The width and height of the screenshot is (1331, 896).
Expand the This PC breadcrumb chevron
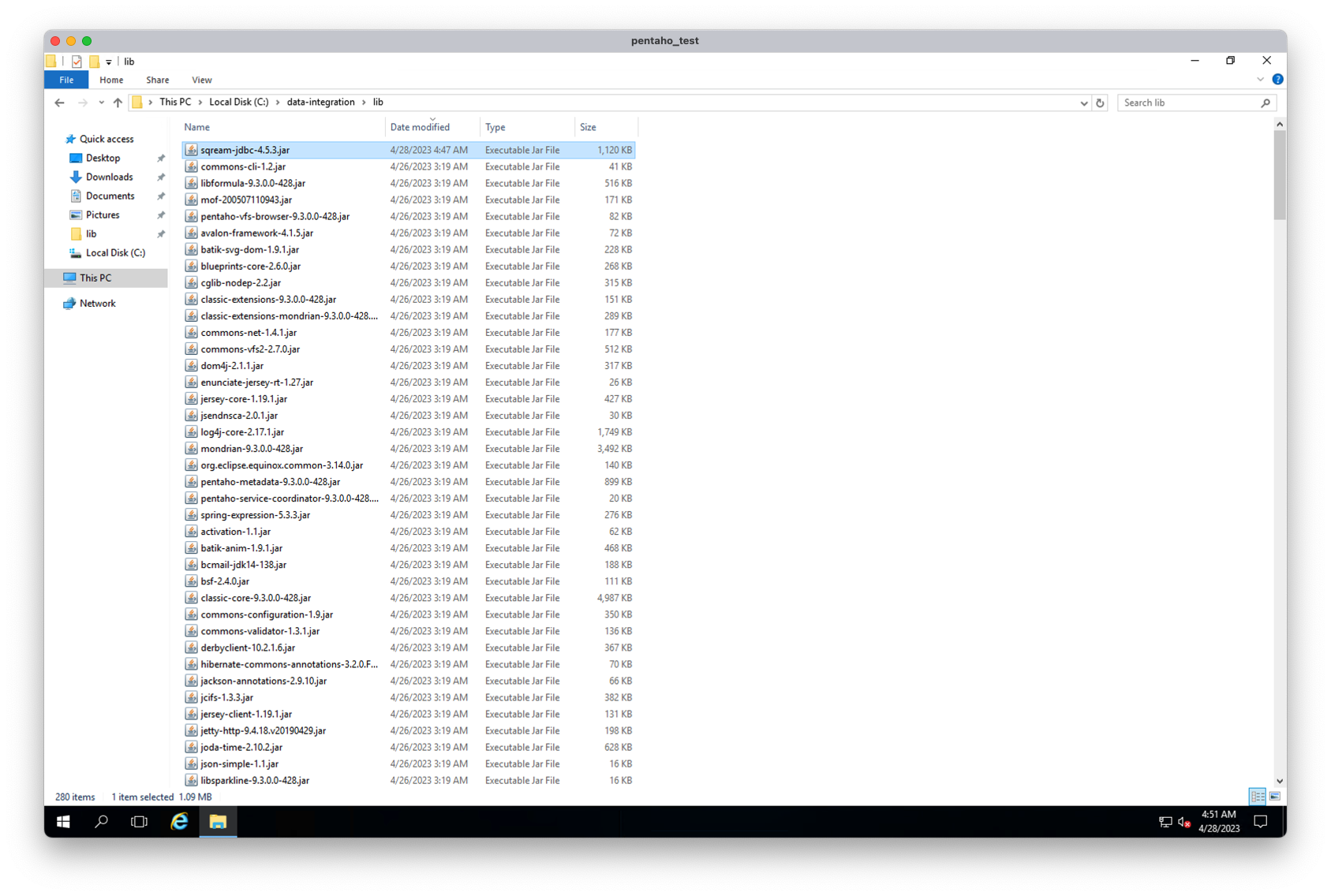pos(200,103)
